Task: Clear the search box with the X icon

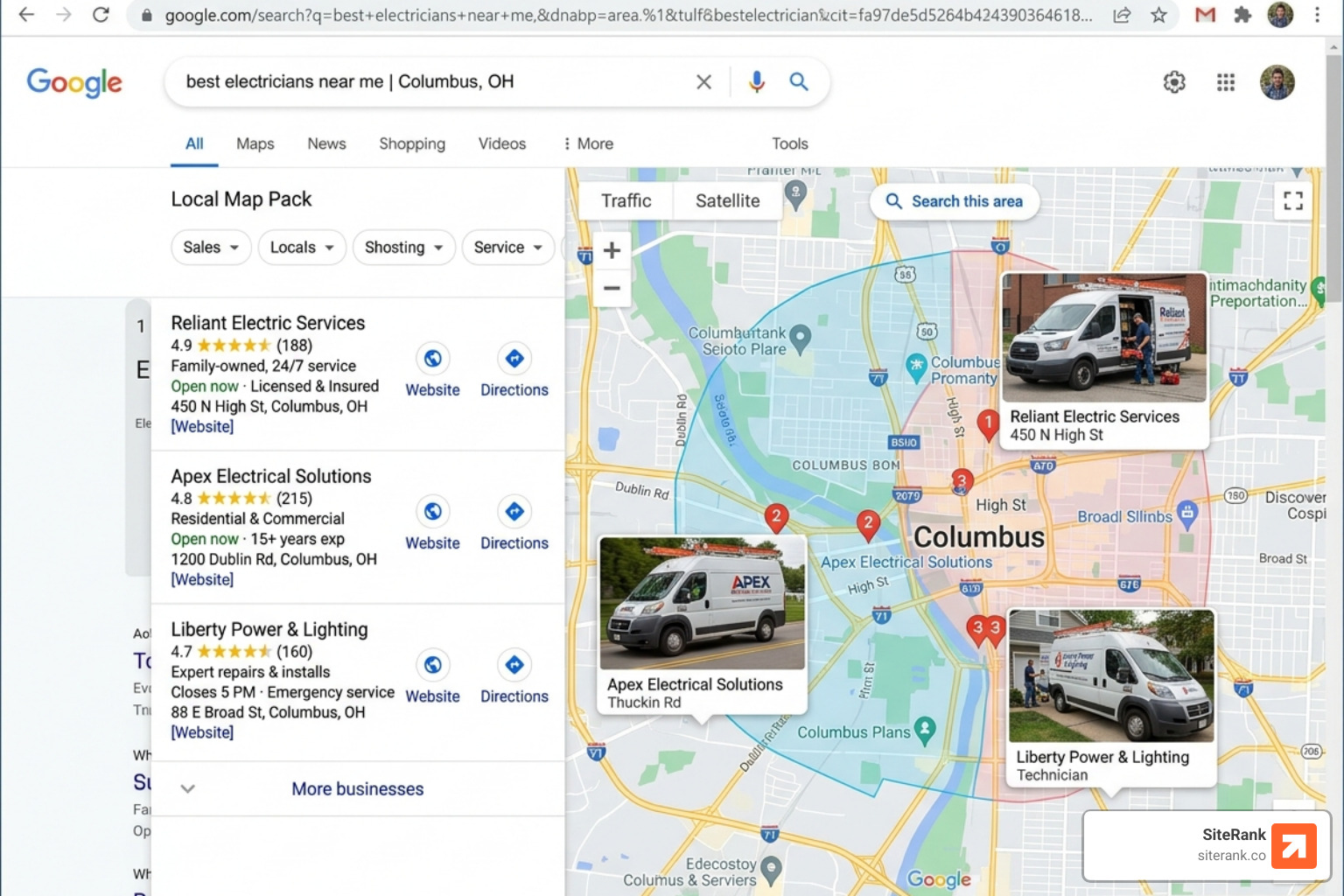Action: click(703, 82)
